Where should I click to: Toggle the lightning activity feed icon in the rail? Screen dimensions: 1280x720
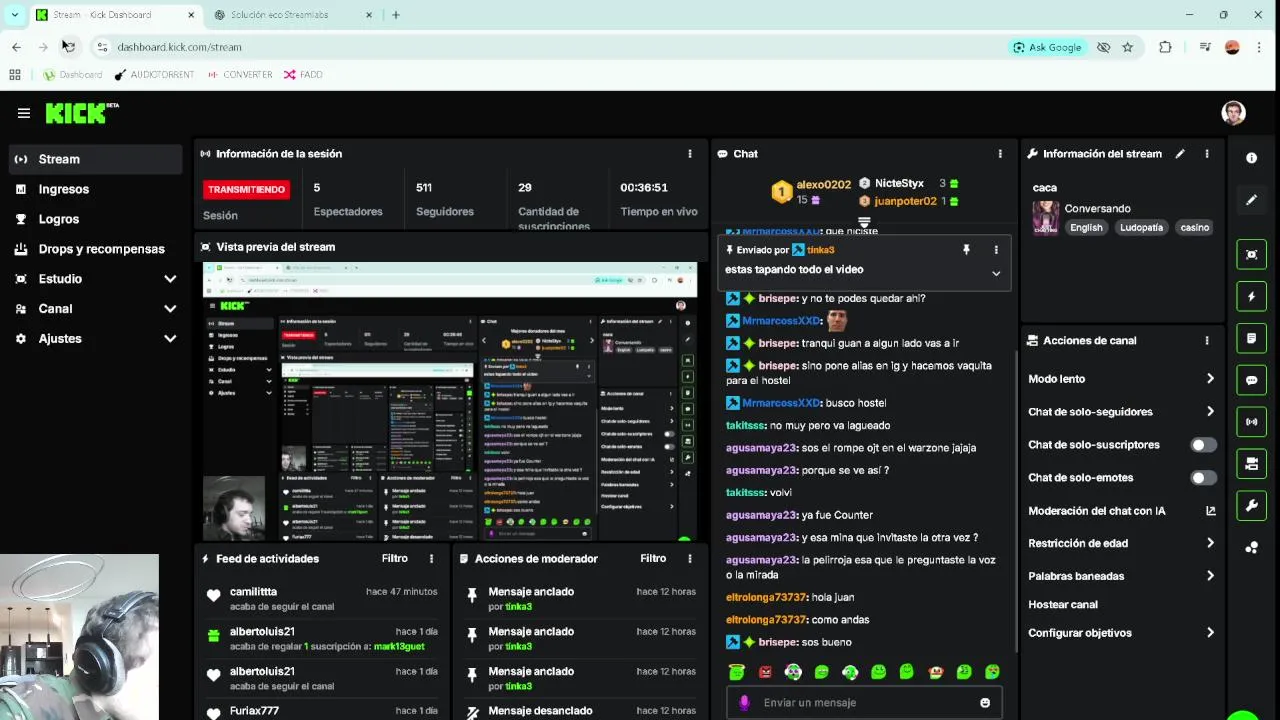click(x=1251, y=297)
